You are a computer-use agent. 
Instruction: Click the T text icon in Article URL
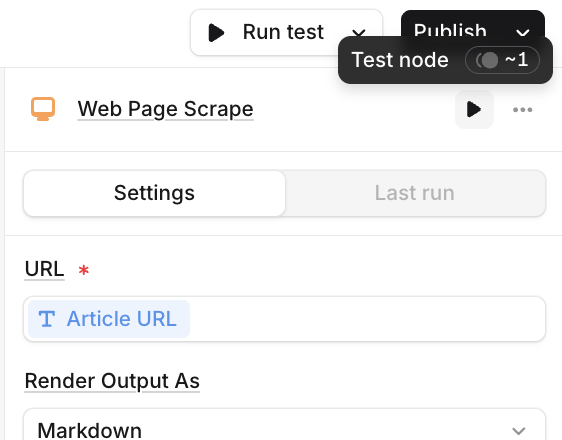pos(47,319)
